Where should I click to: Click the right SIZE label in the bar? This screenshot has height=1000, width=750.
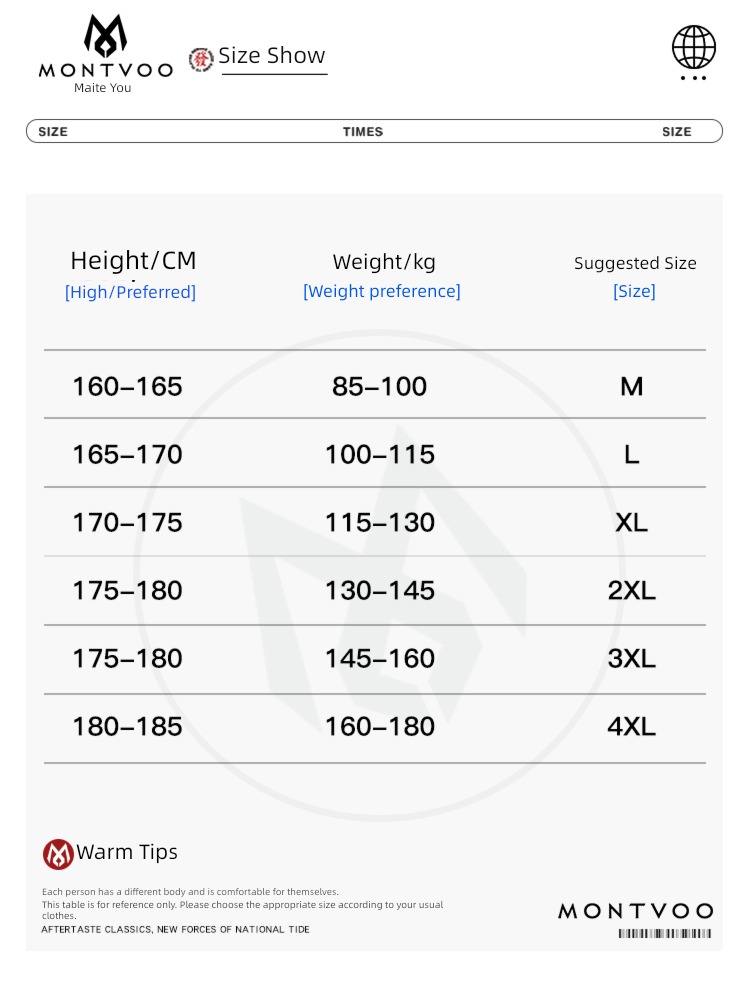pyautogui.click(x=677, y=131)
